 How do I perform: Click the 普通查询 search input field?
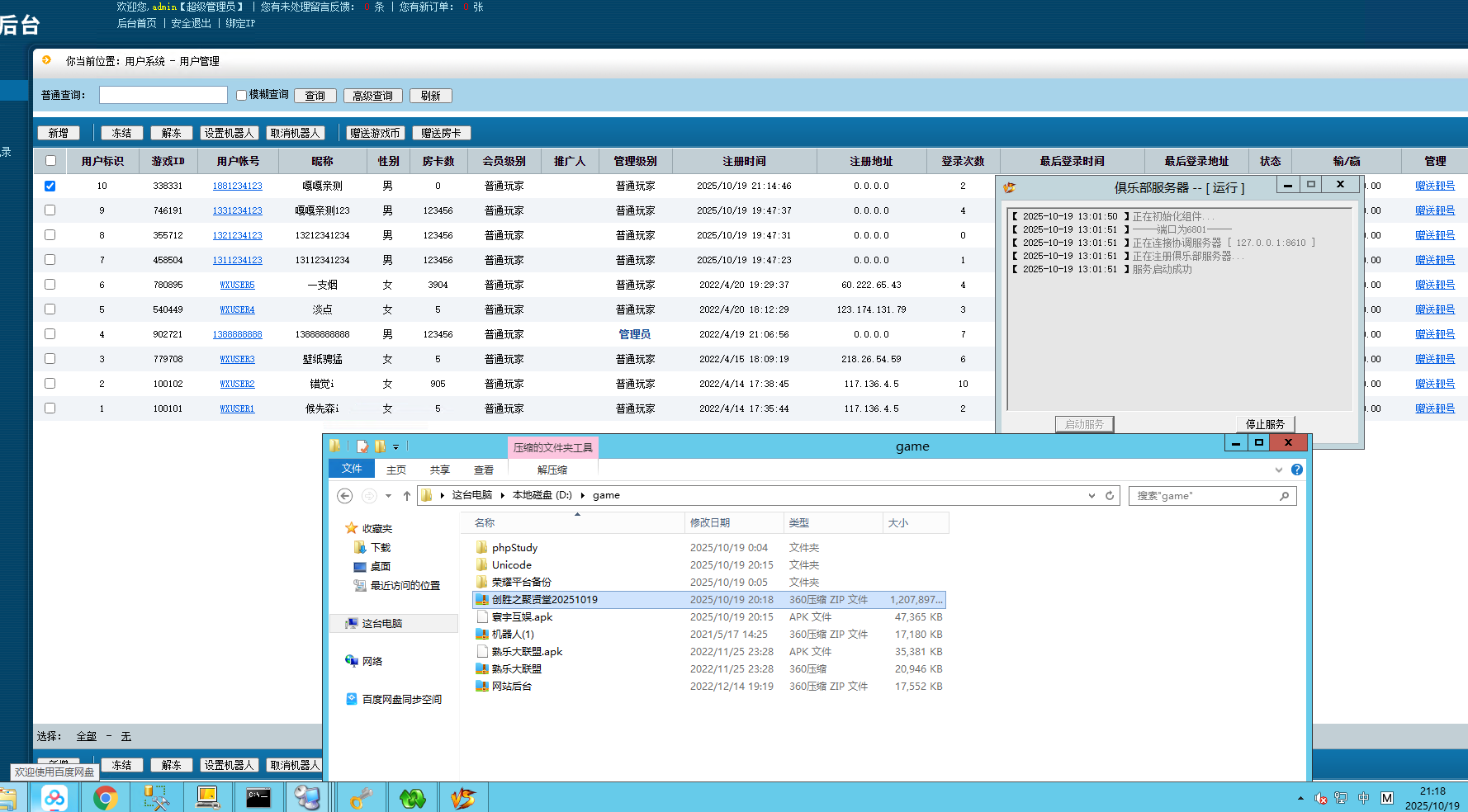(163, 95)
